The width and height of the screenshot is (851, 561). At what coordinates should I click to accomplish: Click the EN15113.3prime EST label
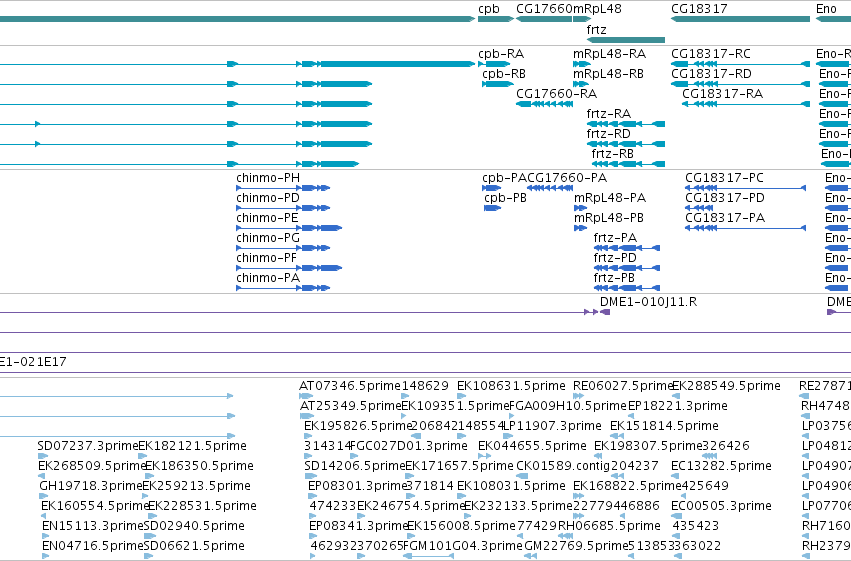(x=93, y=526)
